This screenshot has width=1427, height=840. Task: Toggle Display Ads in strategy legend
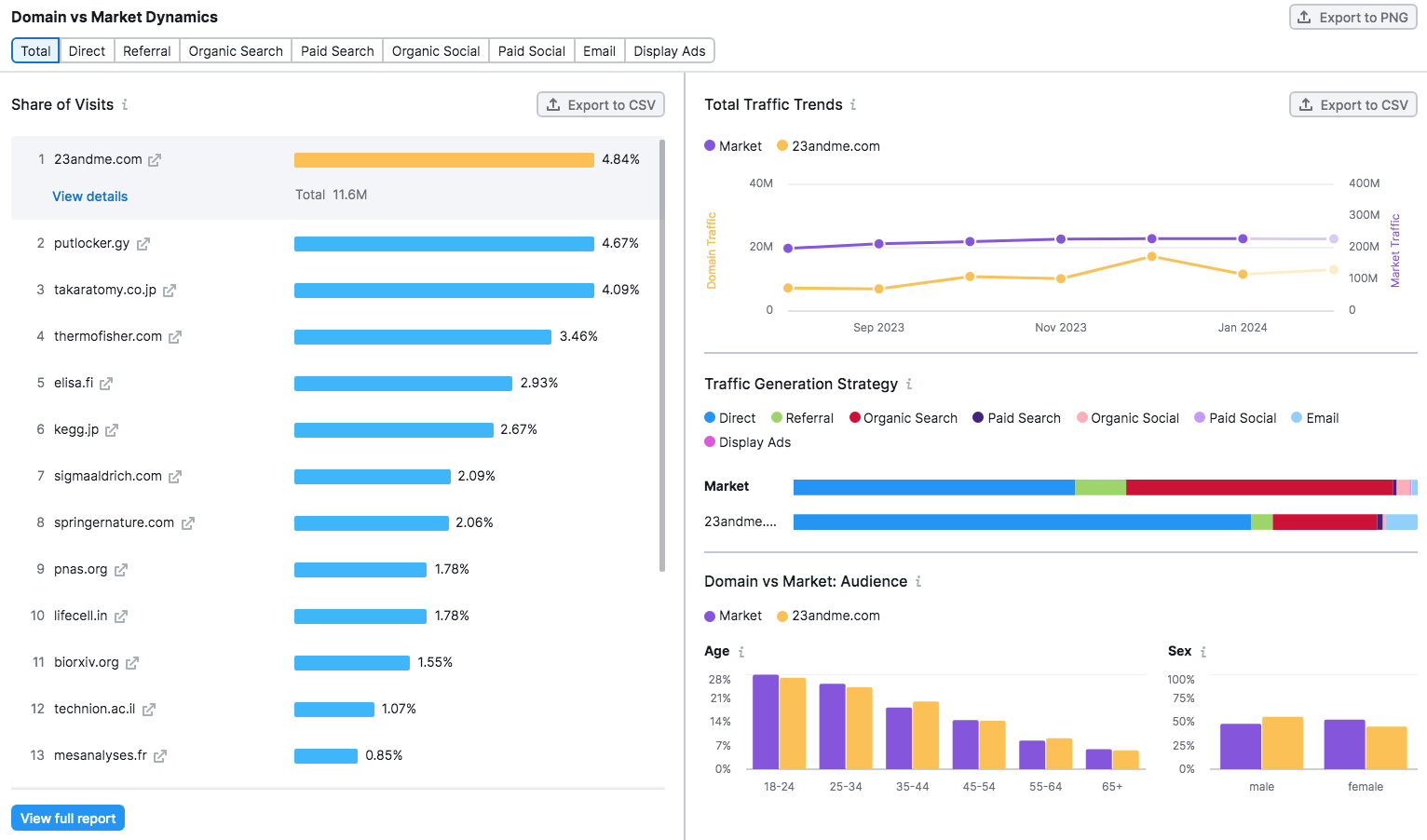[x=748, y=442]
